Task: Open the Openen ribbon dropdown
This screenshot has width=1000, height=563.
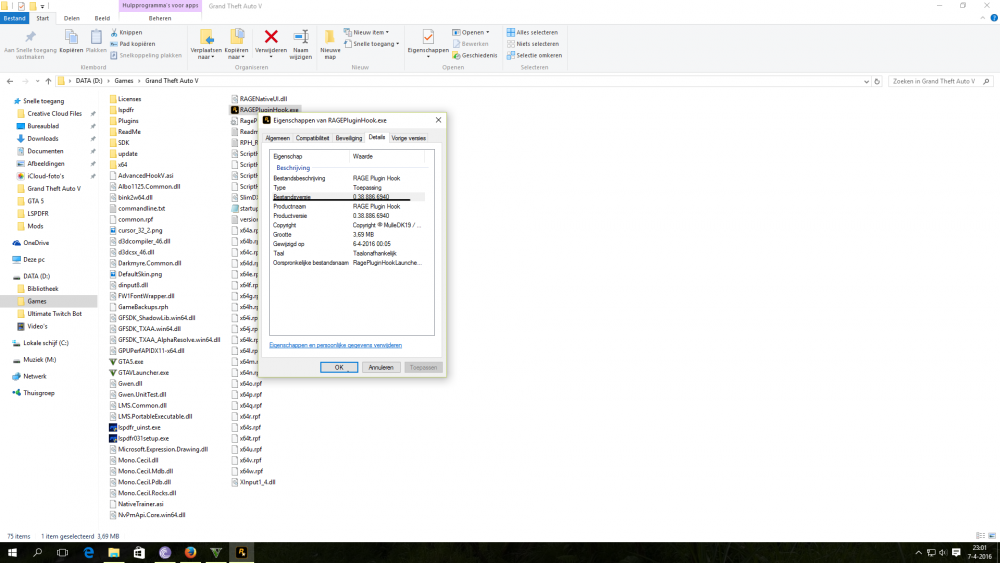Action: click(x=471, y=33)
